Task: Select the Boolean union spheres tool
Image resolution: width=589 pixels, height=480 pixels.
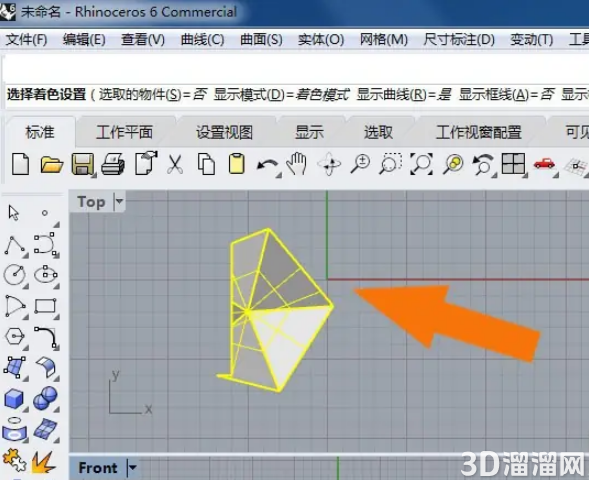Action: point(45,398)
